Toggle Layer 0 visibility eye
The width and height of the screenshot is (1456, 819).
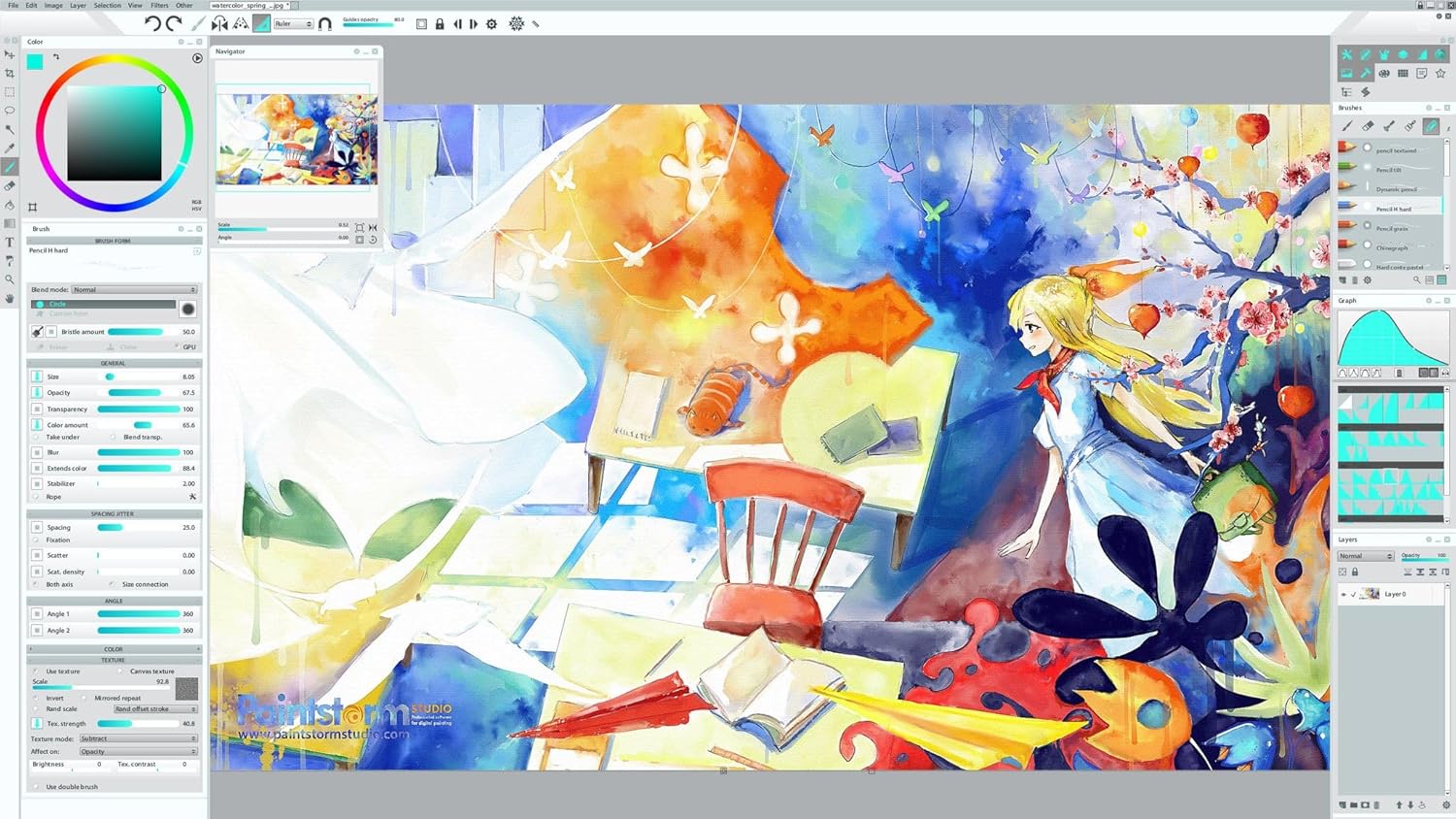(1344, 594)
